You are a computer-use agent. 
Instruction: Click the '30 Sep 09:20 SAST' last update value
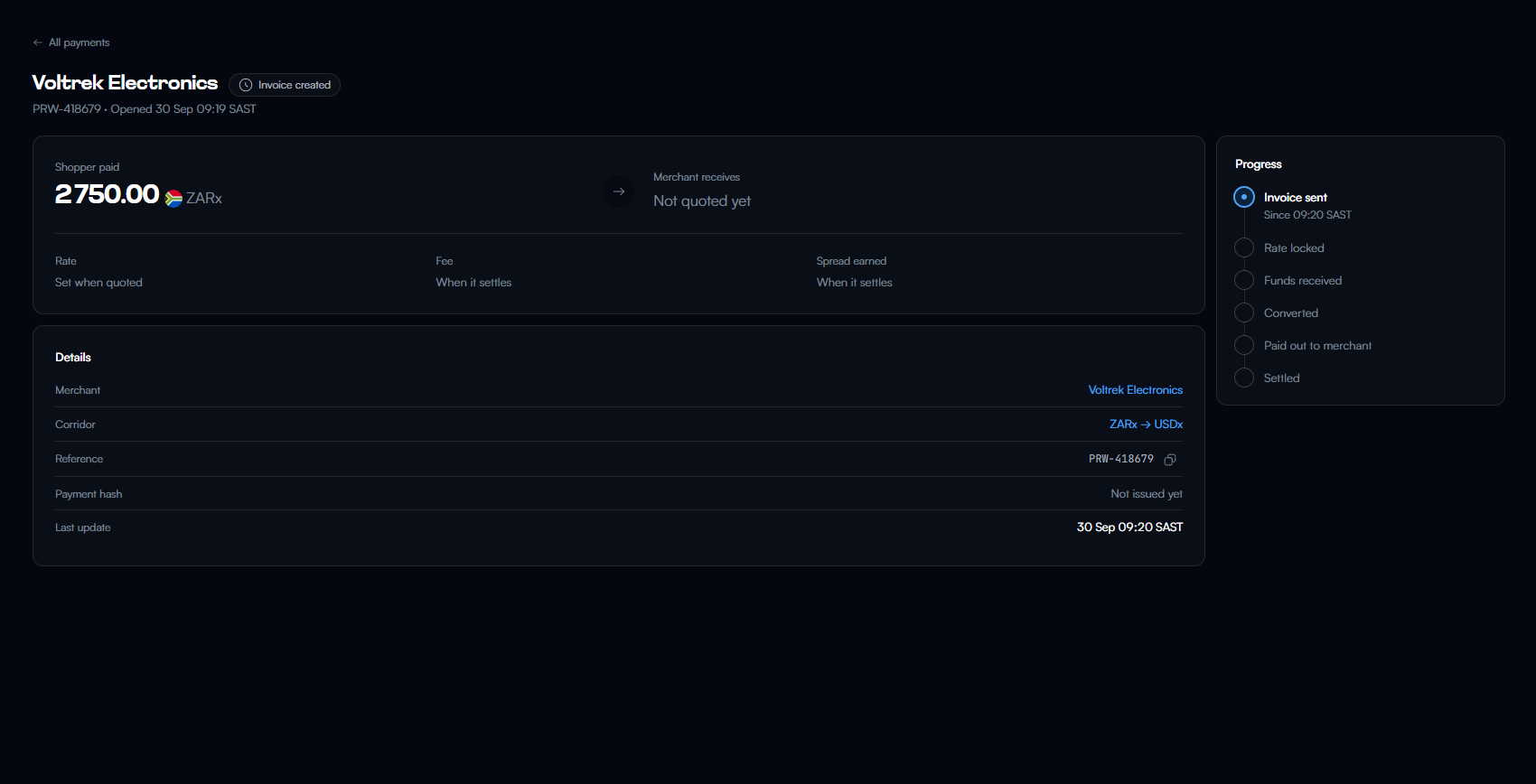[x=1129, y=527]
